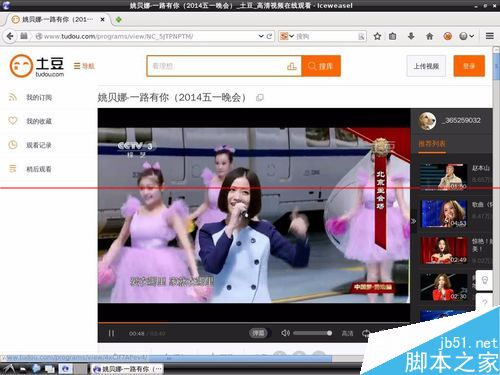
Task: Click the question mark help button
Action: click(484, 302)
